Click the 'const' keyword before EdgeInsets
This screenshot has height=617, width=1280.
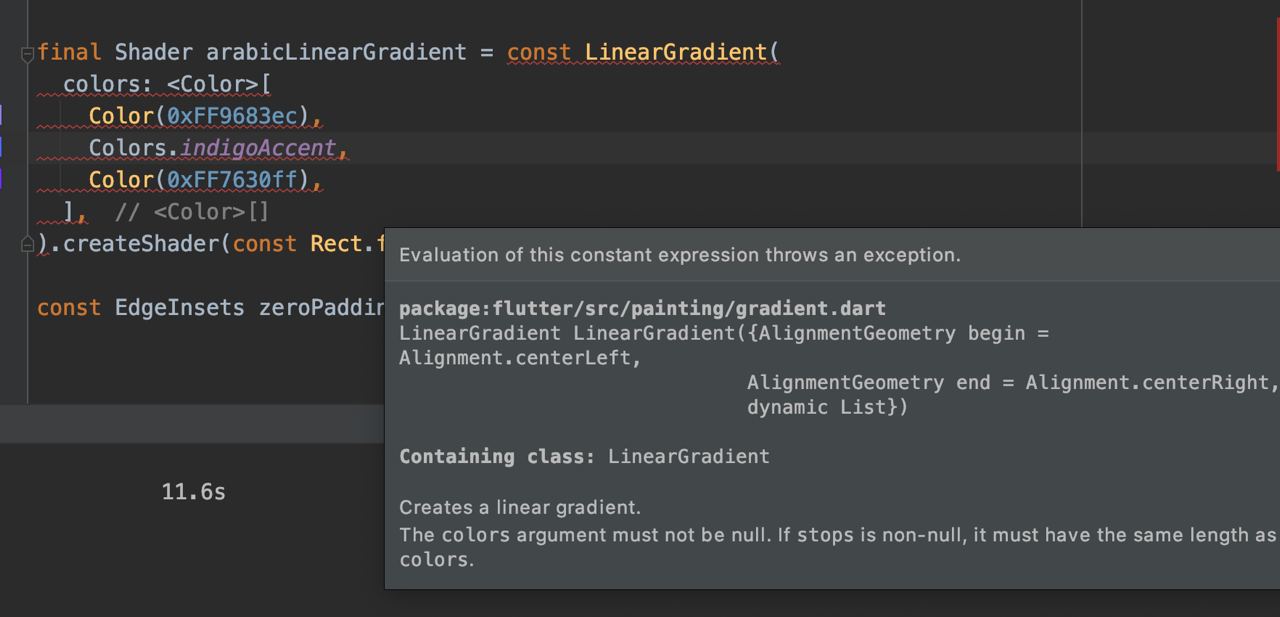(69, 308)
